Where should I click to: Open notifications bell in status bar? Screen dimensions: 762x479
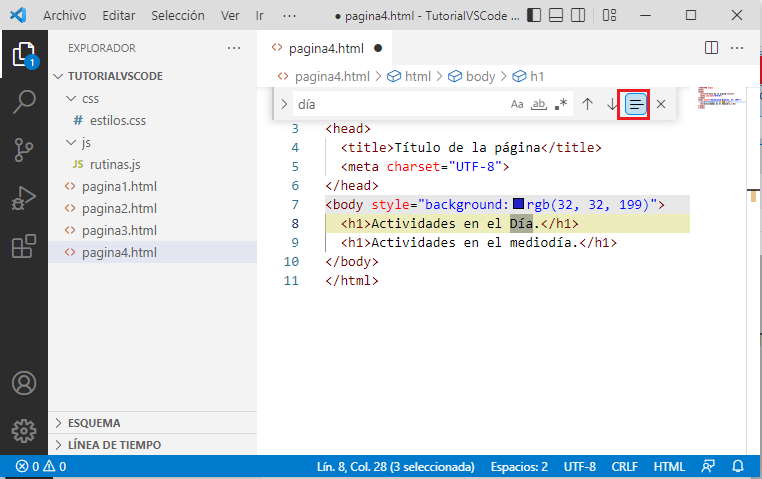pyautogui.click(x=738, y=466)
